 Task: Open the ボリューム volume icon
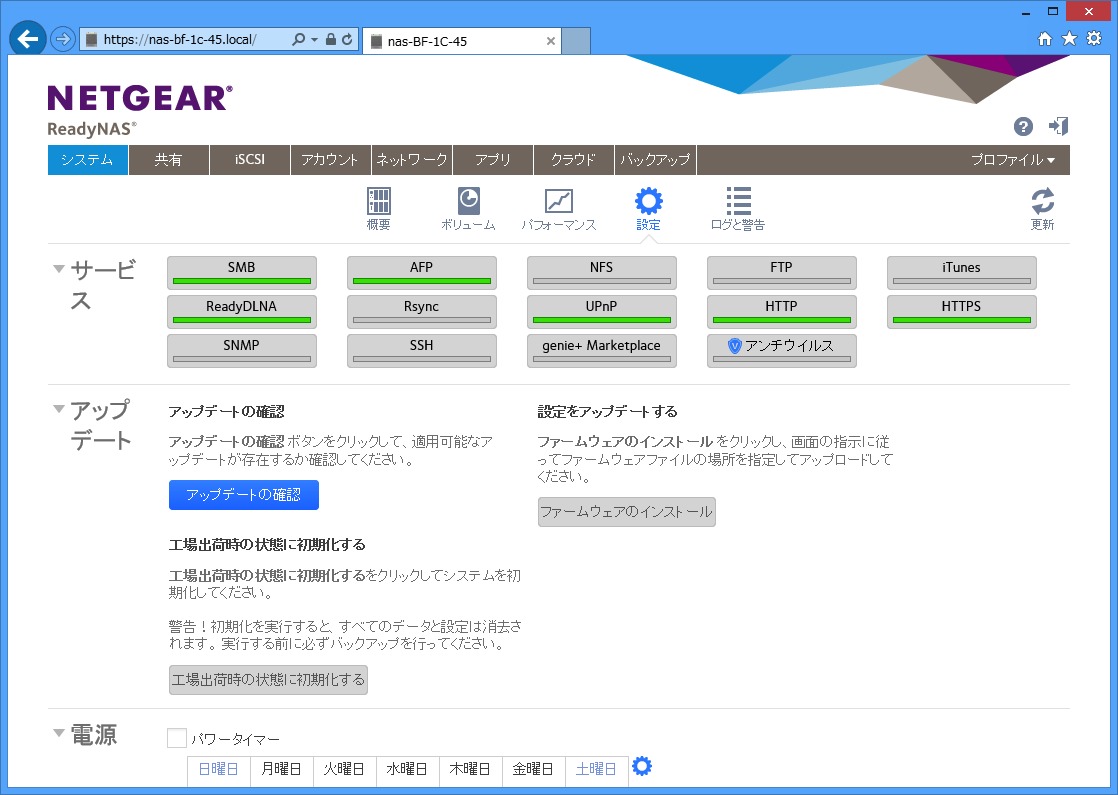tap(468, 201)
